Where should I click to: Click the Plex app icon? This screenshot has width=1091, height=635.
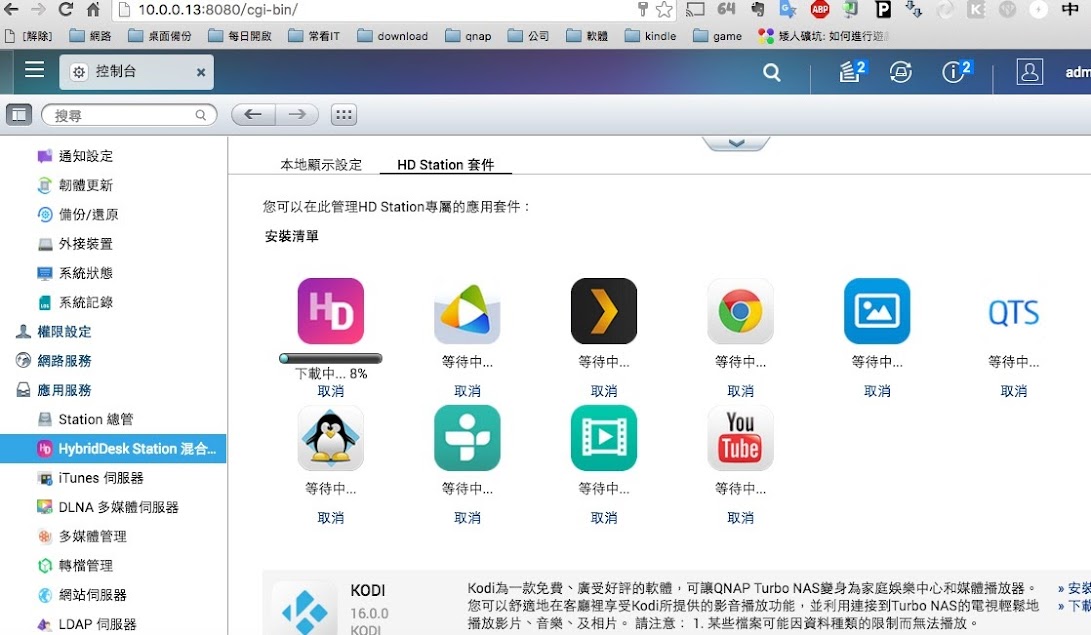(x=603, y=311)
